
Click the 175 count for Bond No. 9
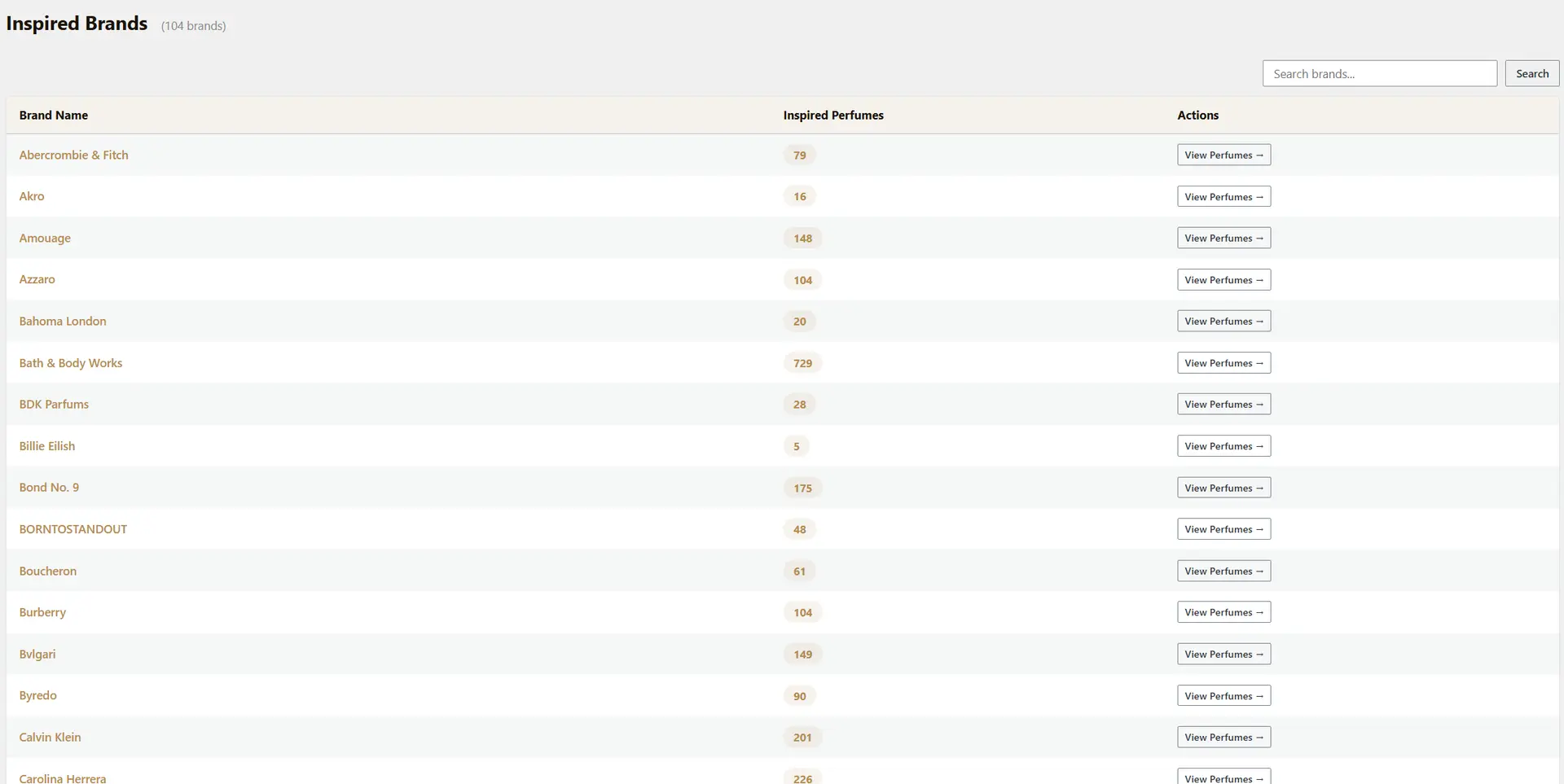pyautogui.click(x=802, y=488)
